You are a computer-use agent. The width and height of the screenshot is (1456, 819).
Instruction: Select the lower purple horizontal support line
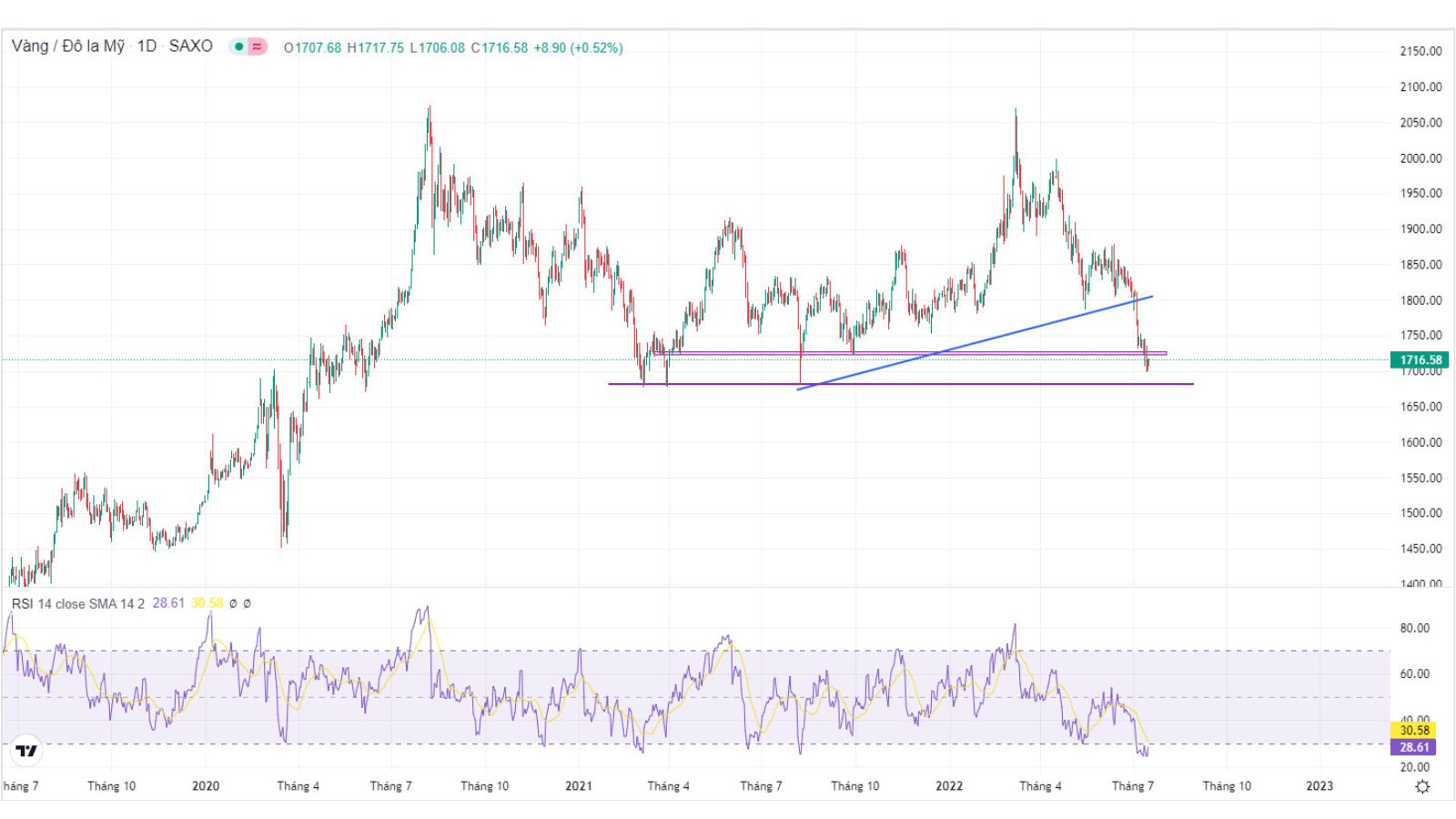pos(901,384)
